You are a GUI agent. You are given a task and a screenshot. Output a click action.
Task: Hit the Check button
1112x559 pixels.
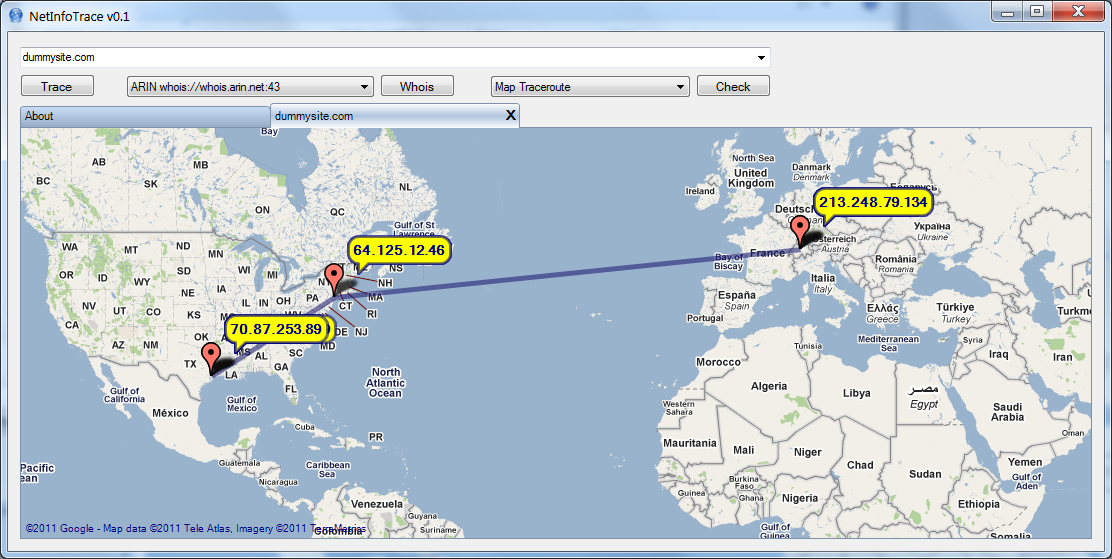(733, 87)
